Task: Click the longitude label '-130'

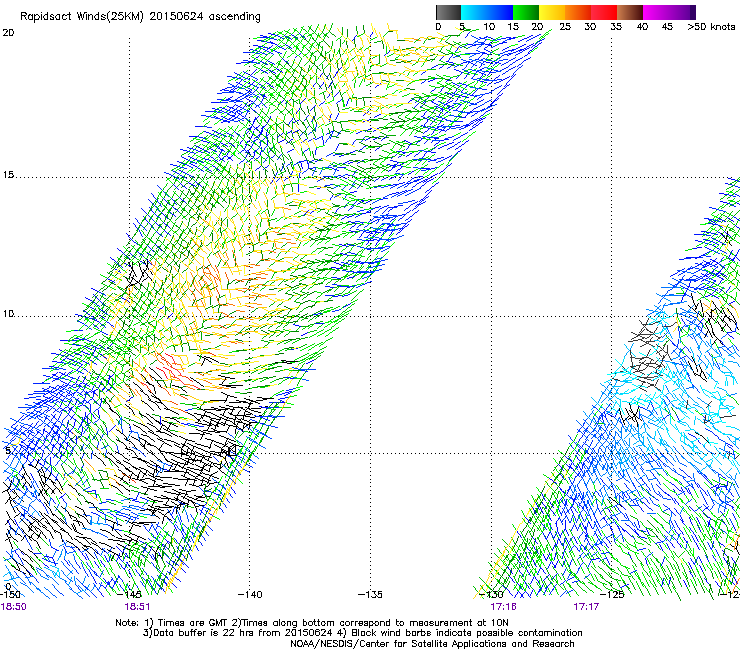Action: point(491,594)
